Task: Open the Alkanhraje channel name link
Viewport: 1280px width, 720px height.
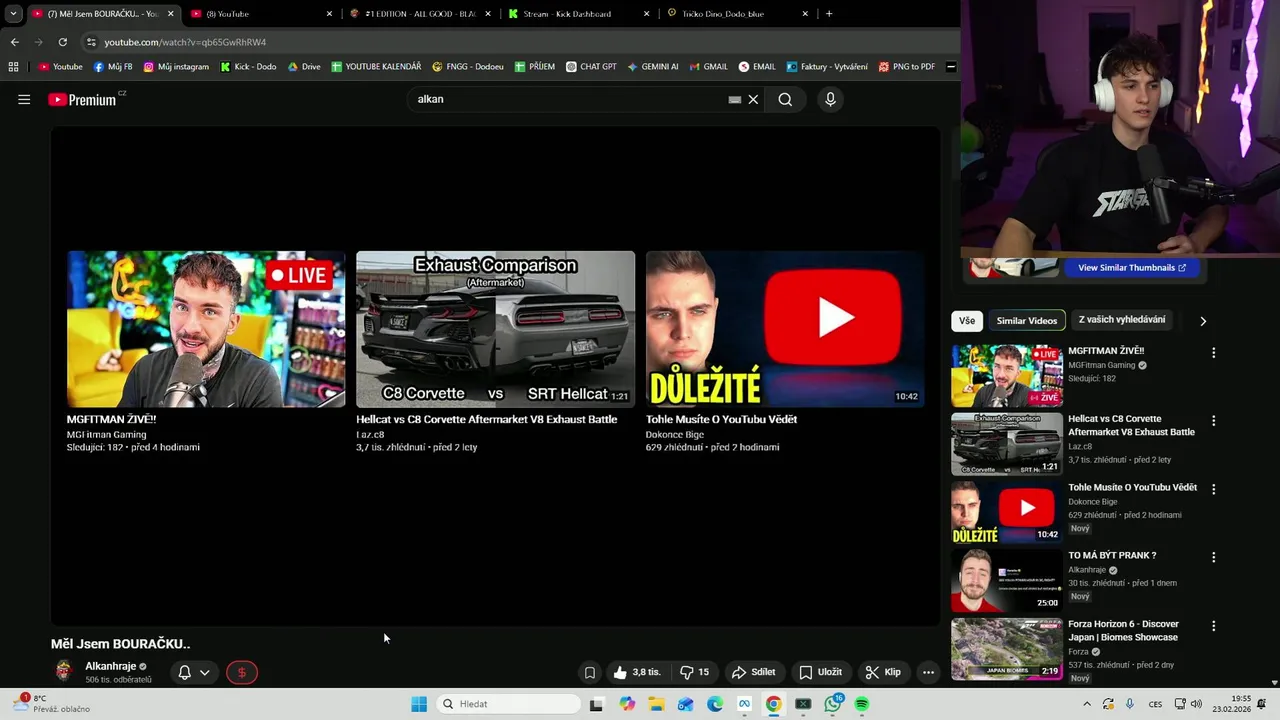Action: coord(111,666)
